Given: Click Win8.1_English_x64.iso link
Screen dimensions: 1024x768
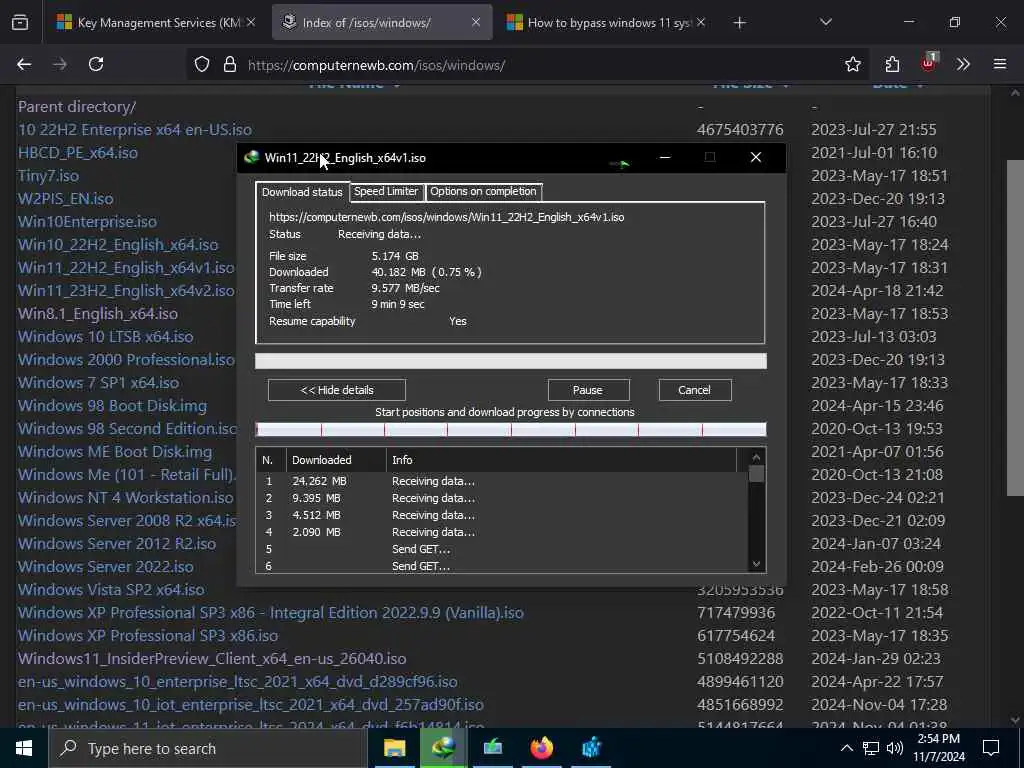Looking at the screenshot, I should click(97, 313).
